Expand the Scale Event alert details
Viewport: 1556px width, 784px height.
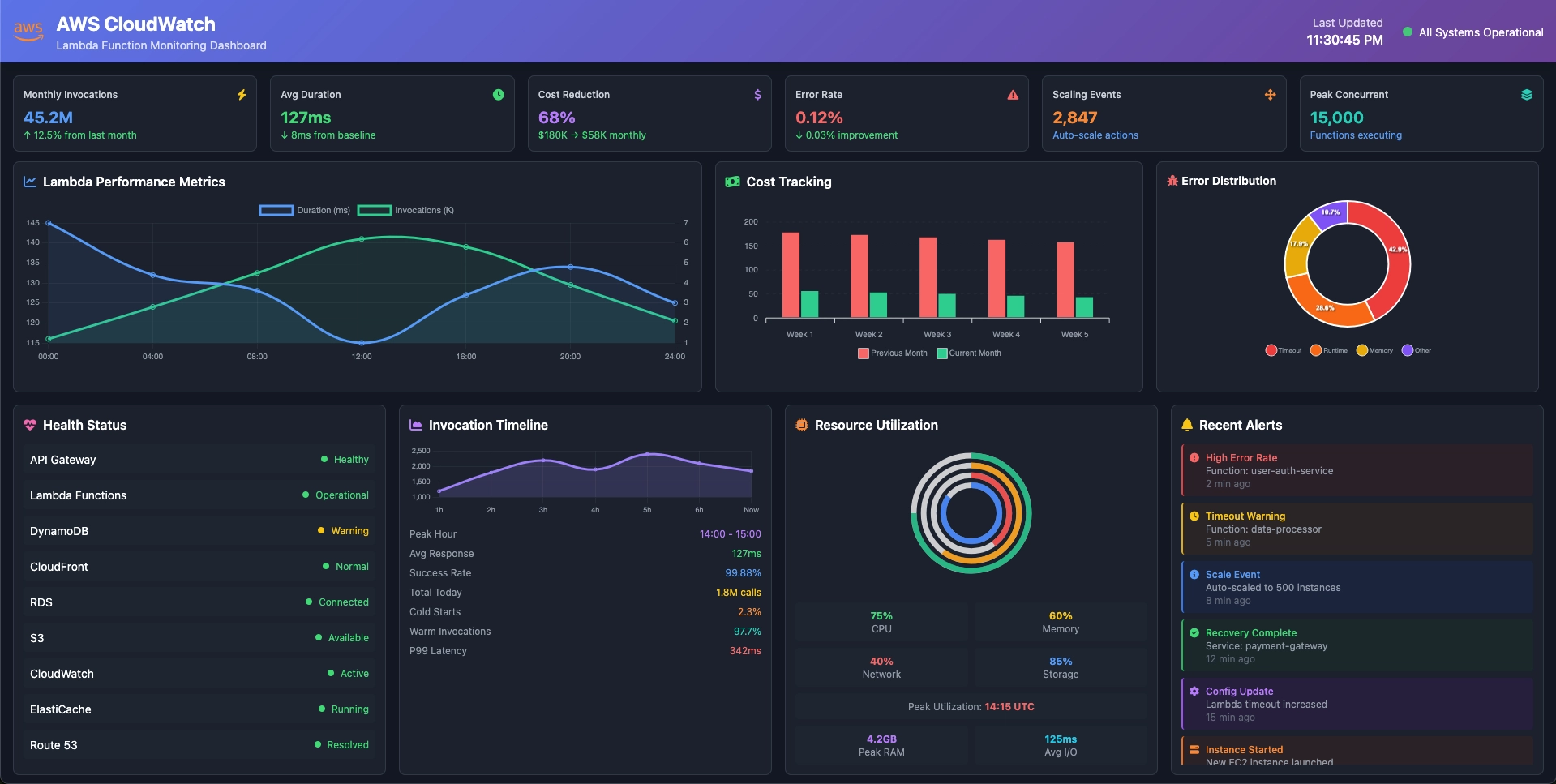(x=1358, y=587)
